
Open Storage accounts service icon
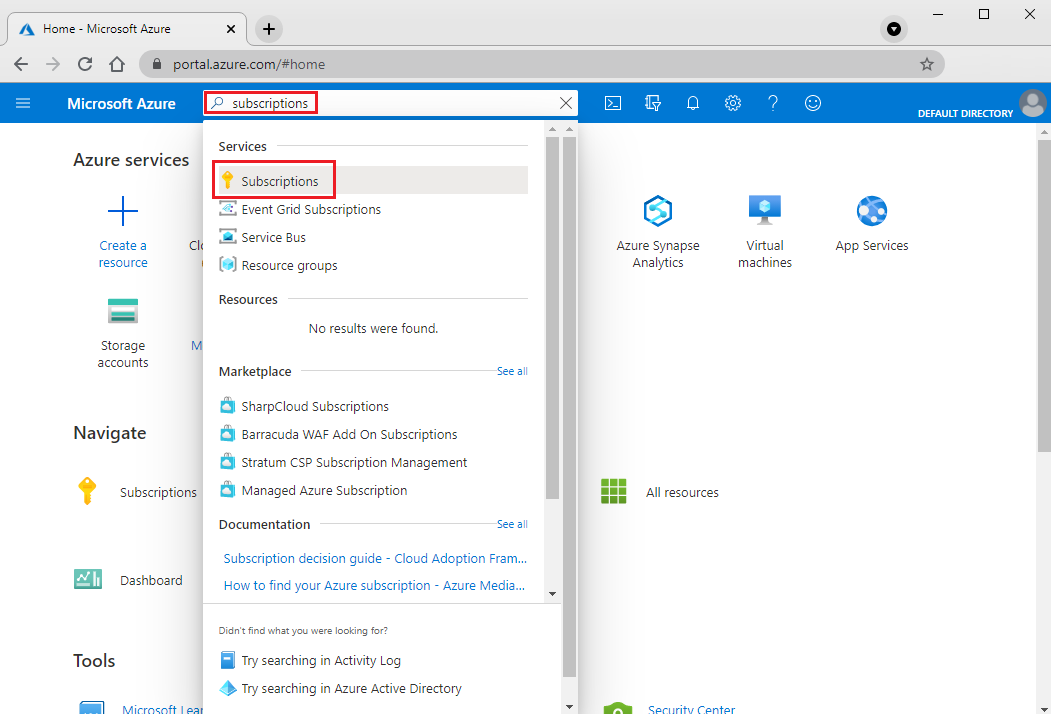[123, 311]
